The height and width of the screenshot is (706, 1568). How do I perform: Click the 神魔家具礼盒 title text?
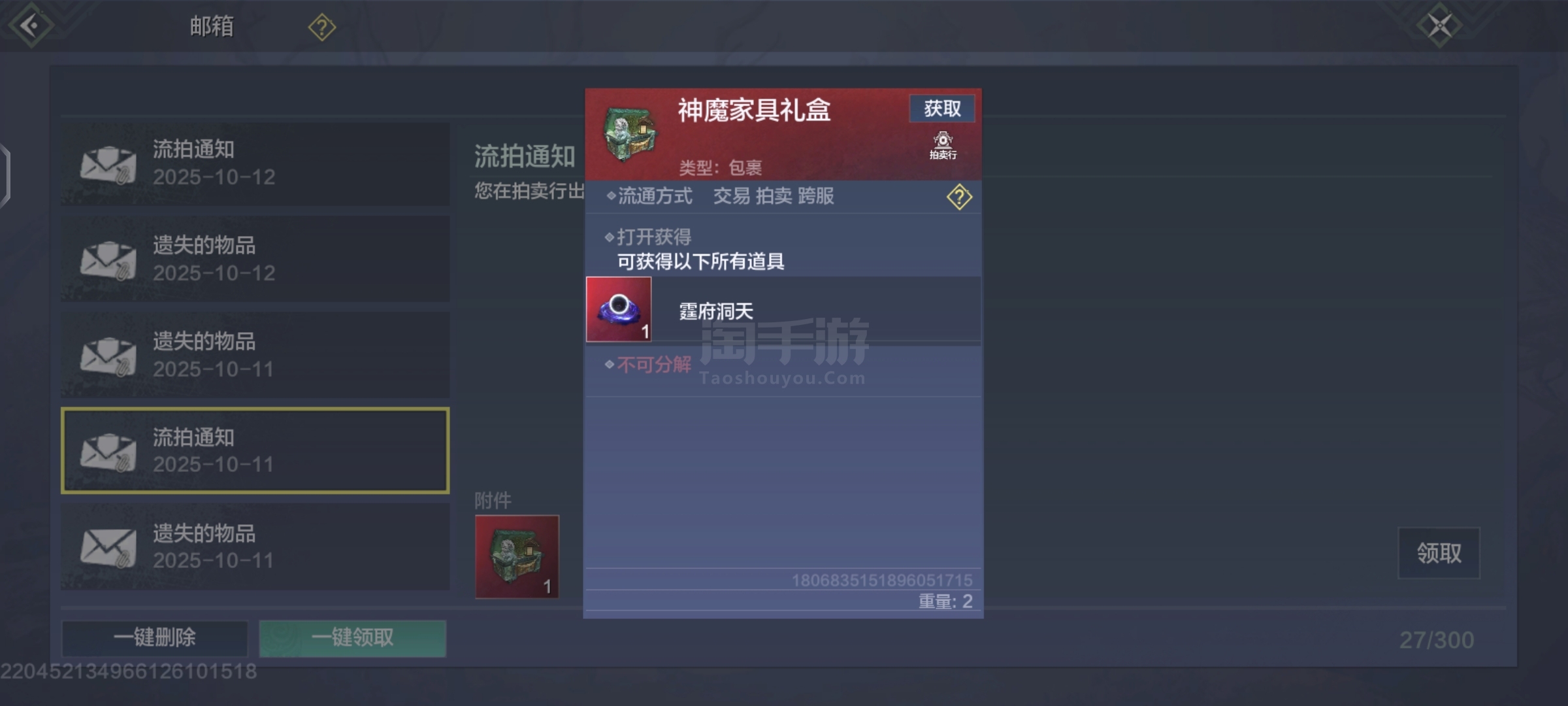pos(754,110)
